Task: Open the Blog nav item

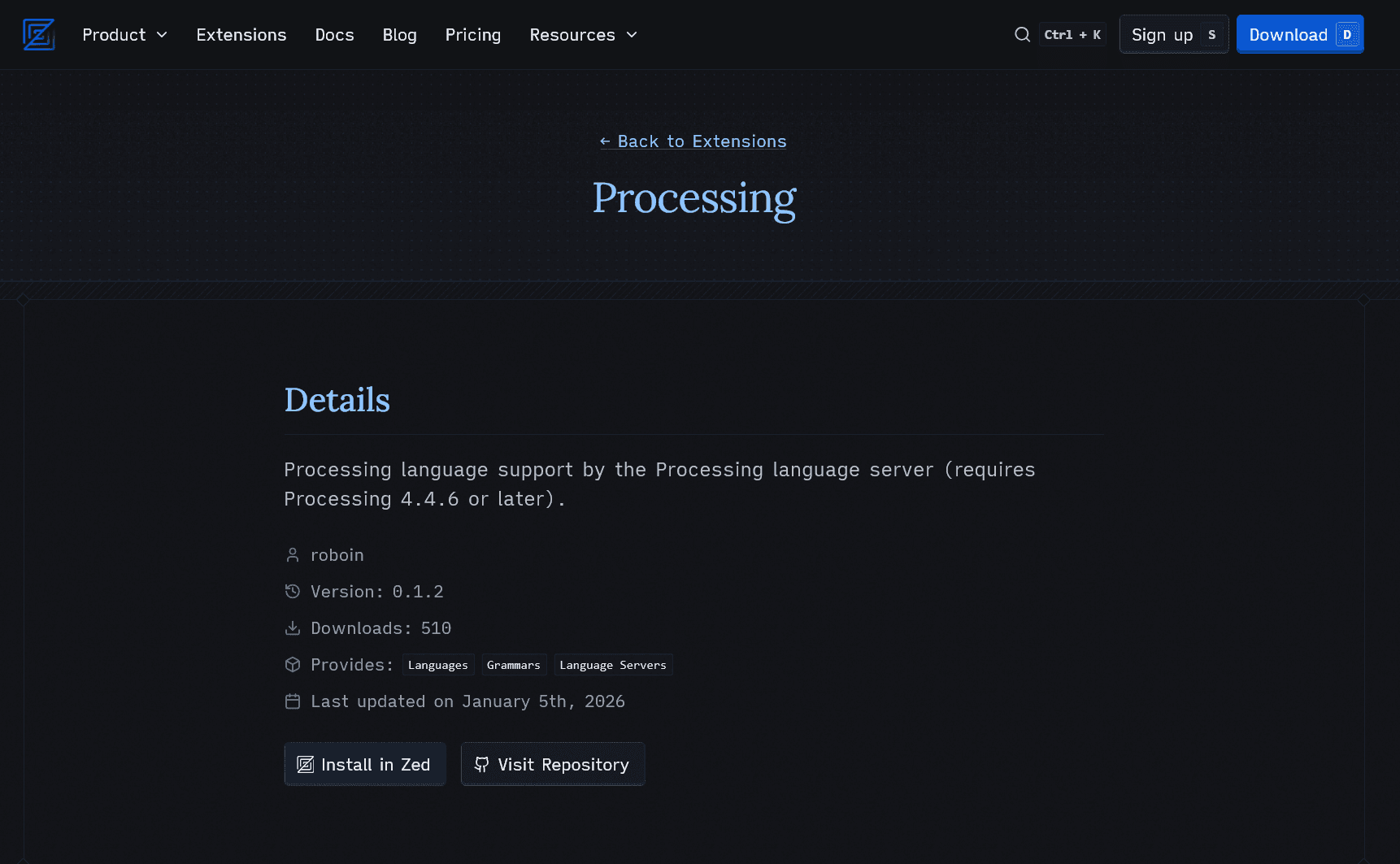Action: 399,35
